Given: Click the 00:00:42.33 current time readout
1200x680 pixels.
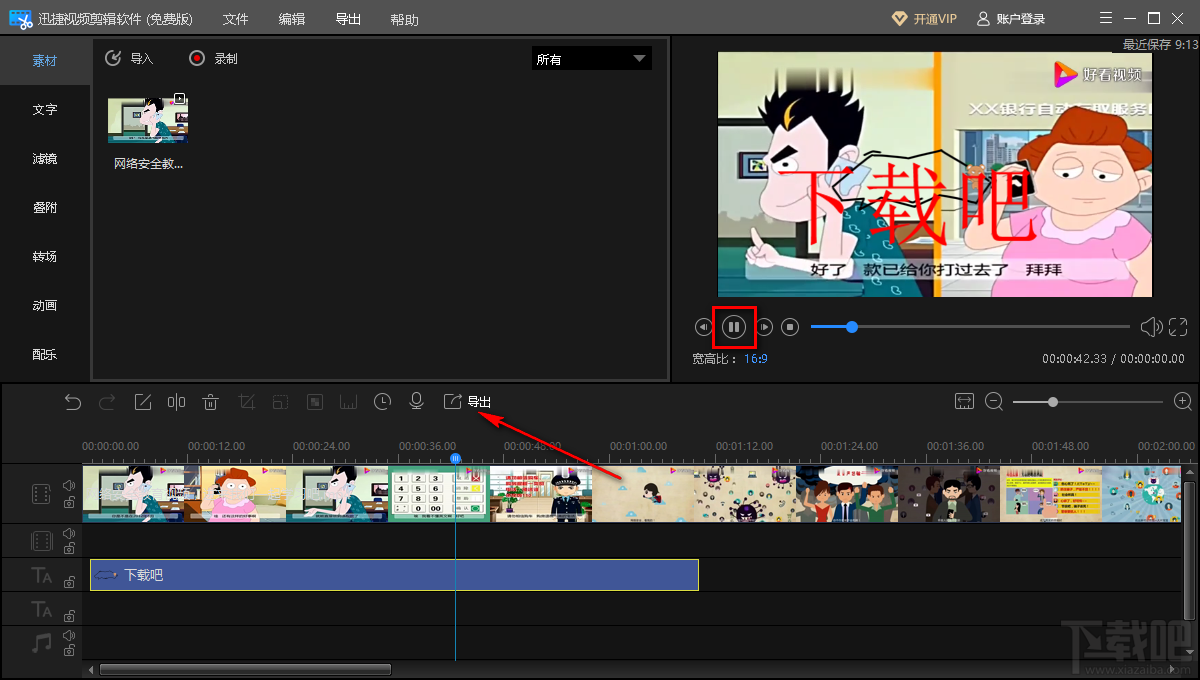Looking at the screenshot, I should point(1075,358).
